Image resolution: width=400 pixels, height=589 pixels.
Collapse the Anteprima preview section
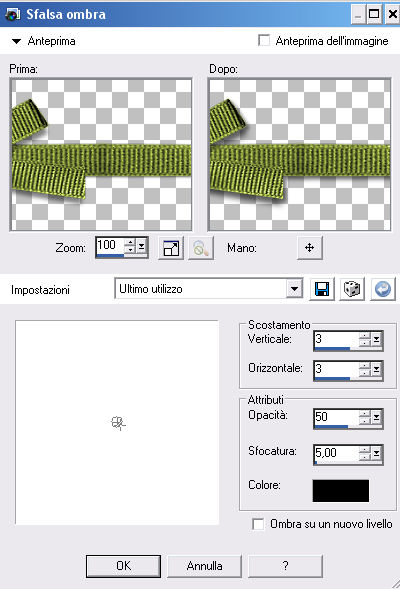(16, 41)
